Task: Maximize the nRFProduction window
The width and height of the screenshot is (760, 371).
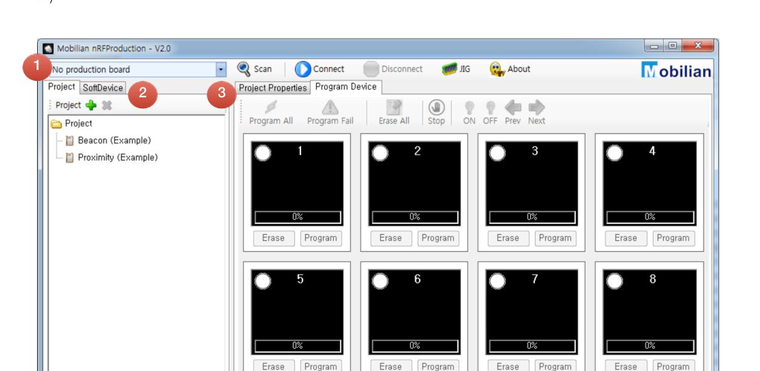Action: [672, 46]
